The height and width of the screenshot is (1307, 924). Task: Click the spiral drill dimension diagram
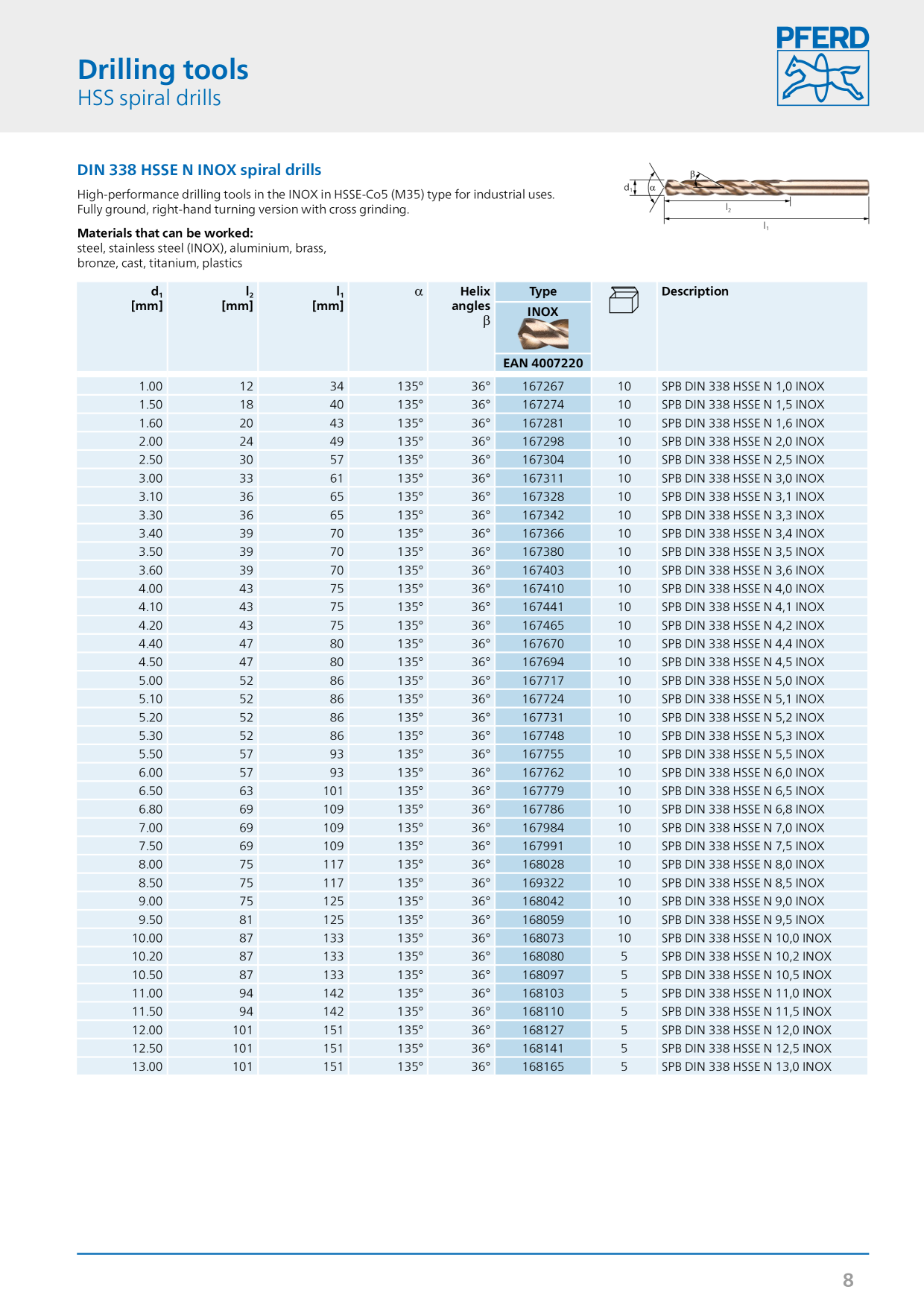[747, 197]
